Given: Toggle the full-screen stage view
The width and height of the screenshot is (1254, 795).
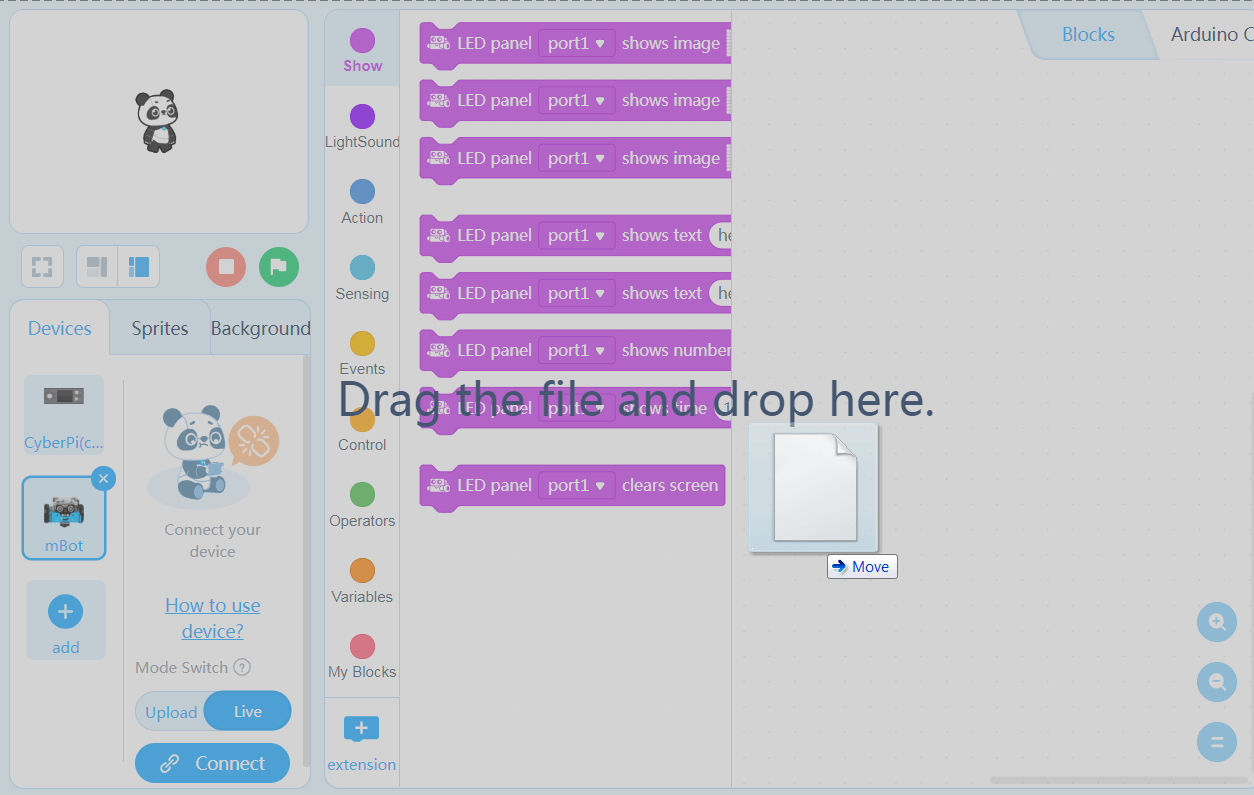Looking at the screenshot, I should pos(42,266).
